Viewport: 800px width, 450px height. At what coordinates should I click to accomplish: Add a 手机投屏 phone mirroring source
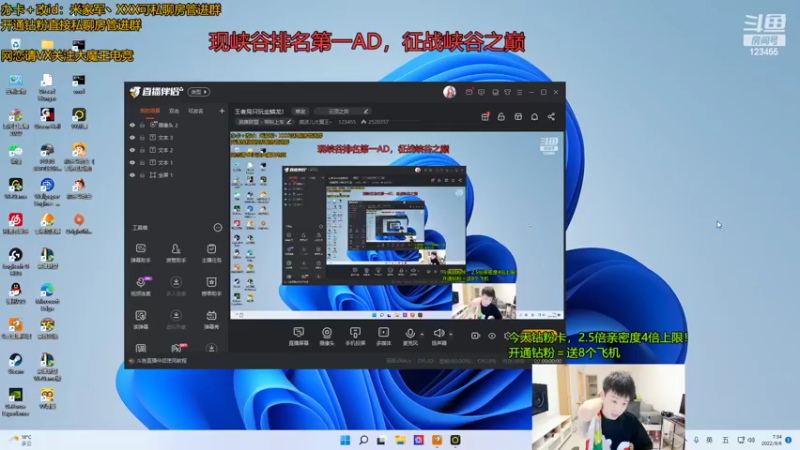pyautogui.click(x=355, y=336)
